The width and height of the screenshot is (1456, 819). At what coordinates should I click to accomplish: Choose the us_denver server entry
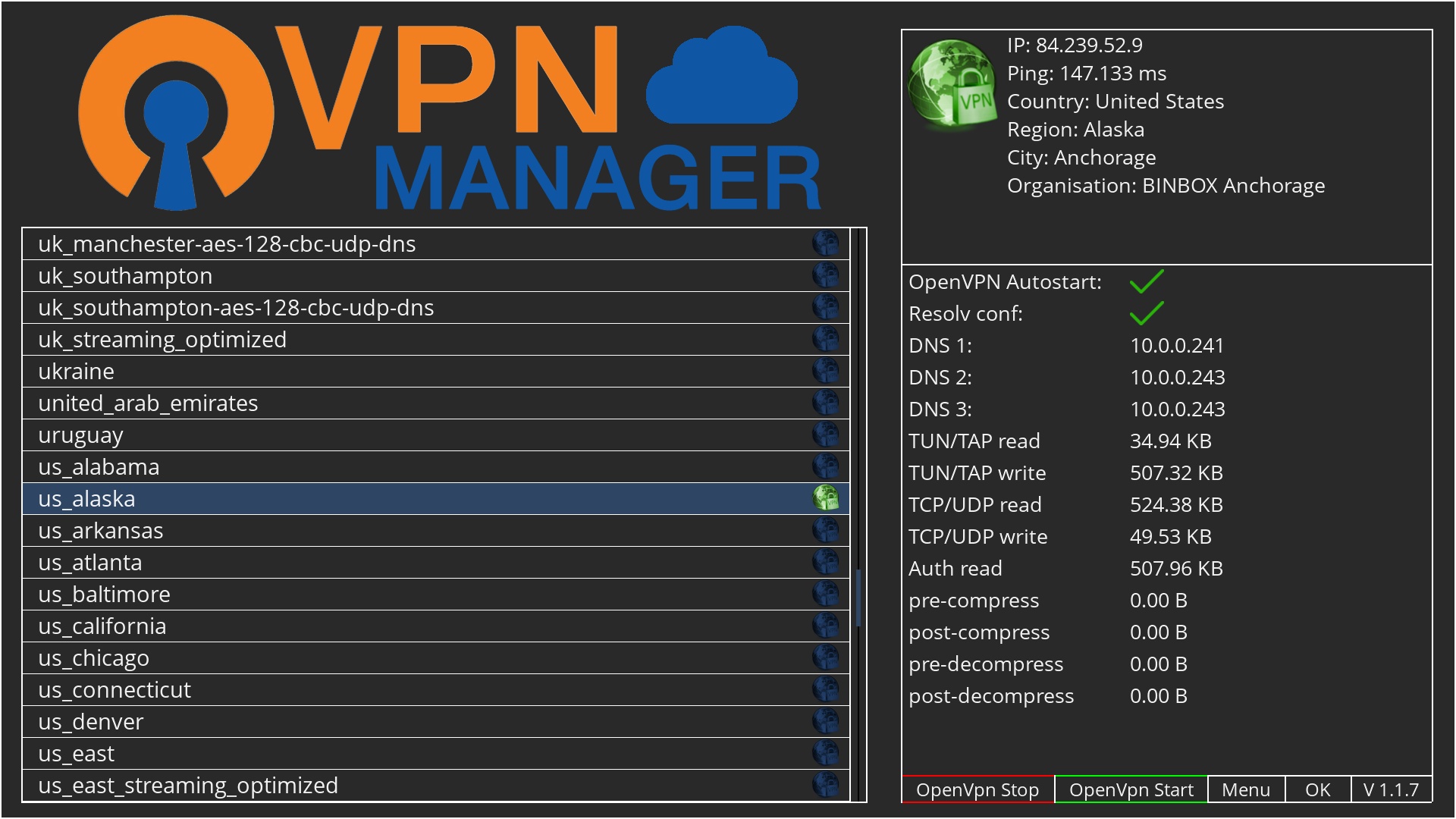pos(436,721)
